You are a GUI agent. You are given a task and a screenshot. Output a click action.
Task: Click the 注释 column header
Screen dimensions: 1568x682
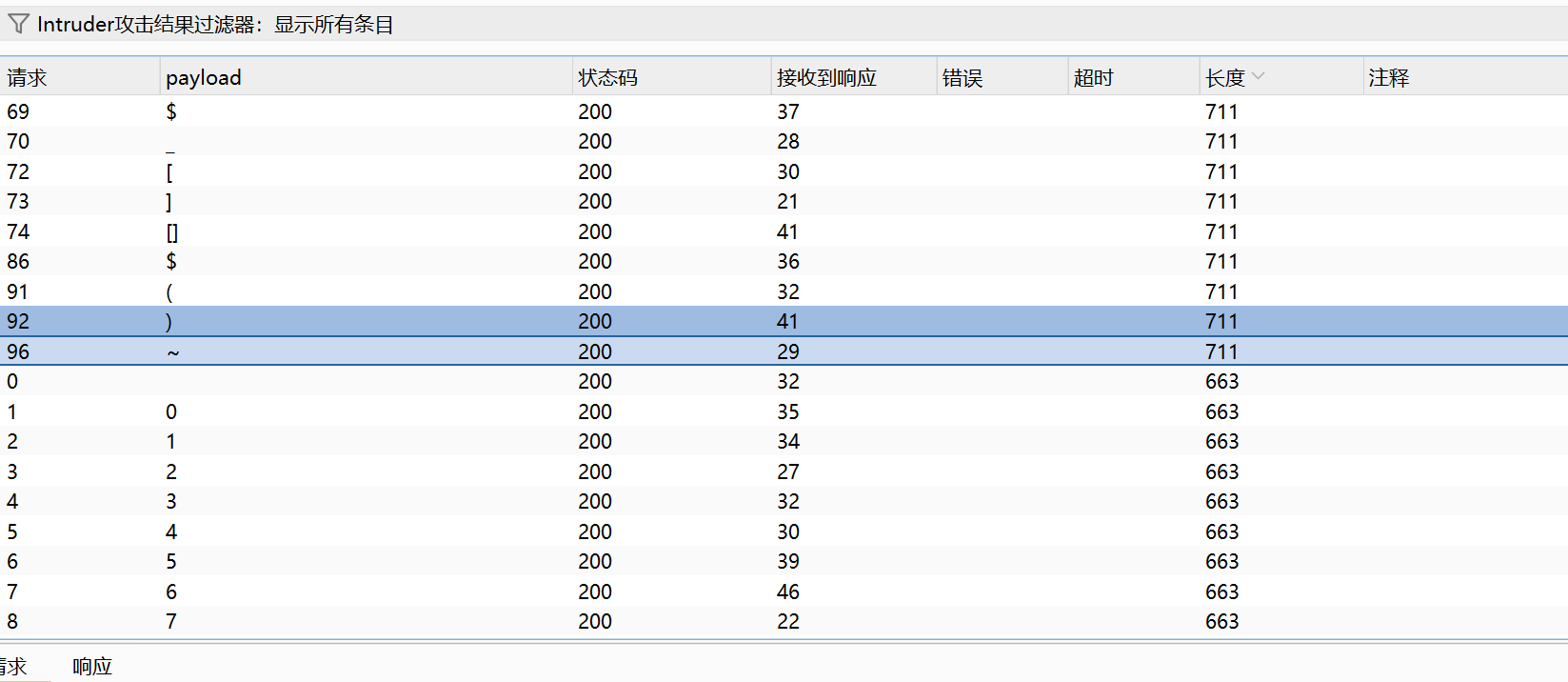[x=1388, y=78]
